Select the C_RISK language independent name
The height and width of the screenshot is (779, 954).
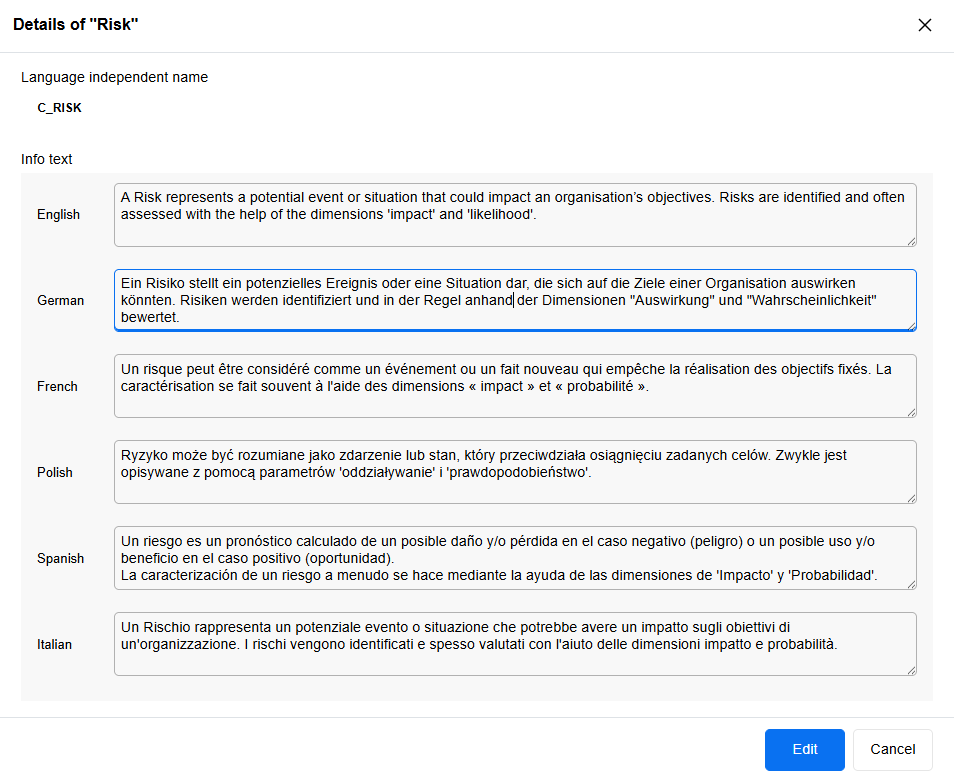point(59,107)
